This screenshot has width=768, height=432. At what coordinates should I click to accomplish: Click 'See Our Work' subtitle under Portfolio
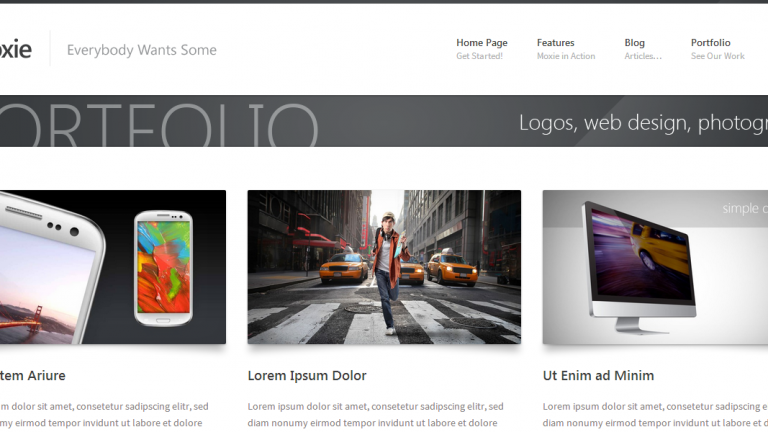click(718, 56)
